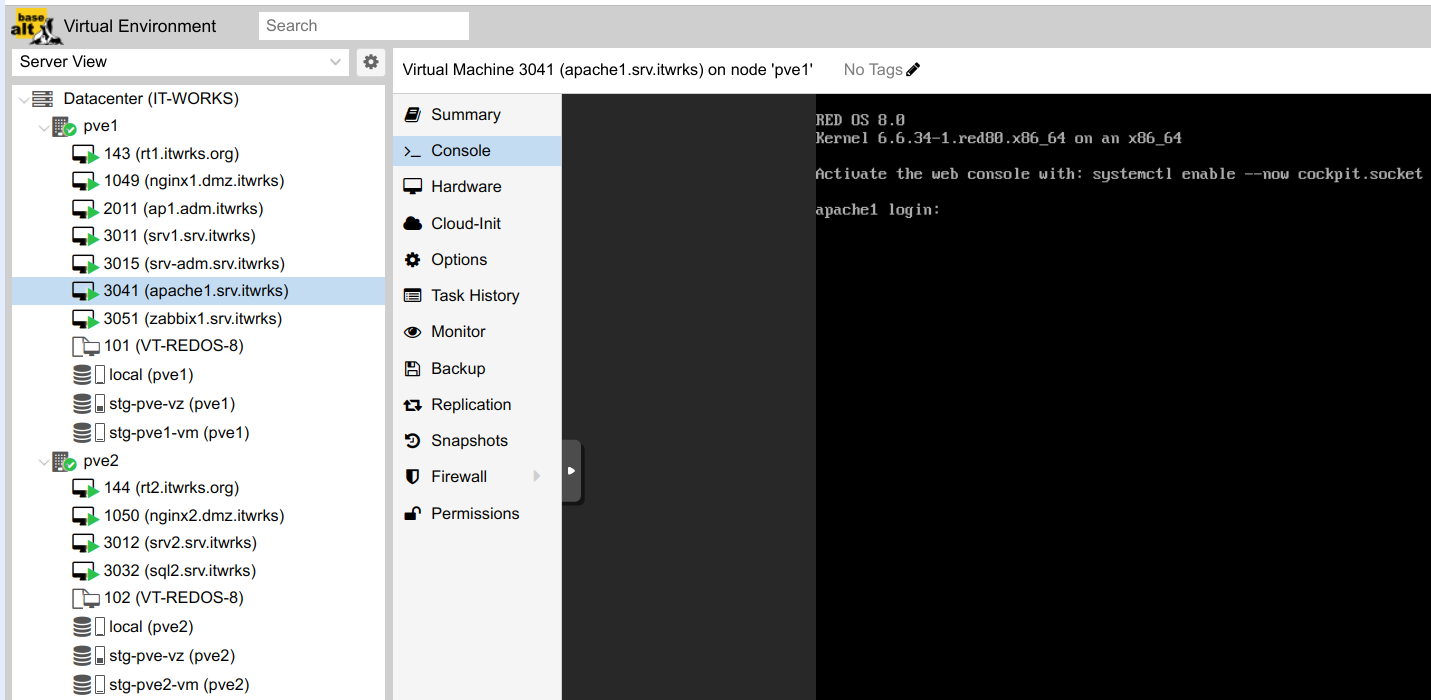Click the gear settings icon beside Server View

(x=371, y=62)
